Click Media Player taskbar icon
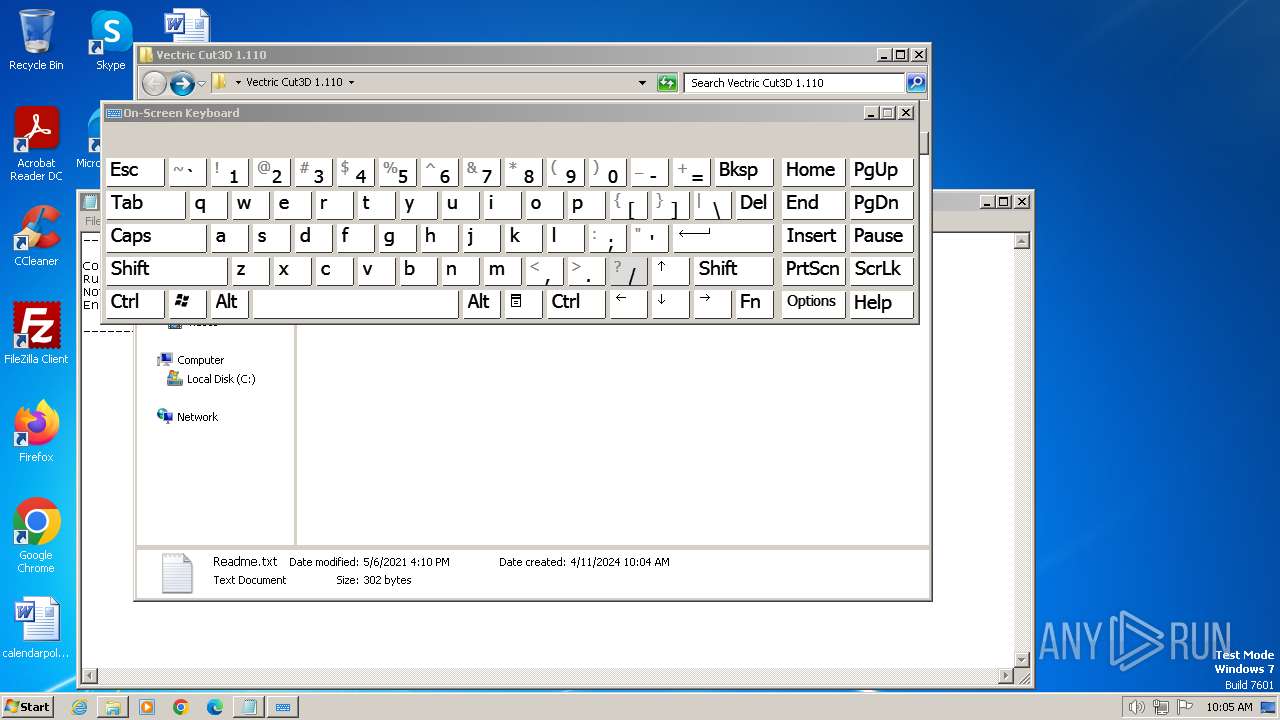Viewport: 1280px width, 720px height. (x=147, y=707)
